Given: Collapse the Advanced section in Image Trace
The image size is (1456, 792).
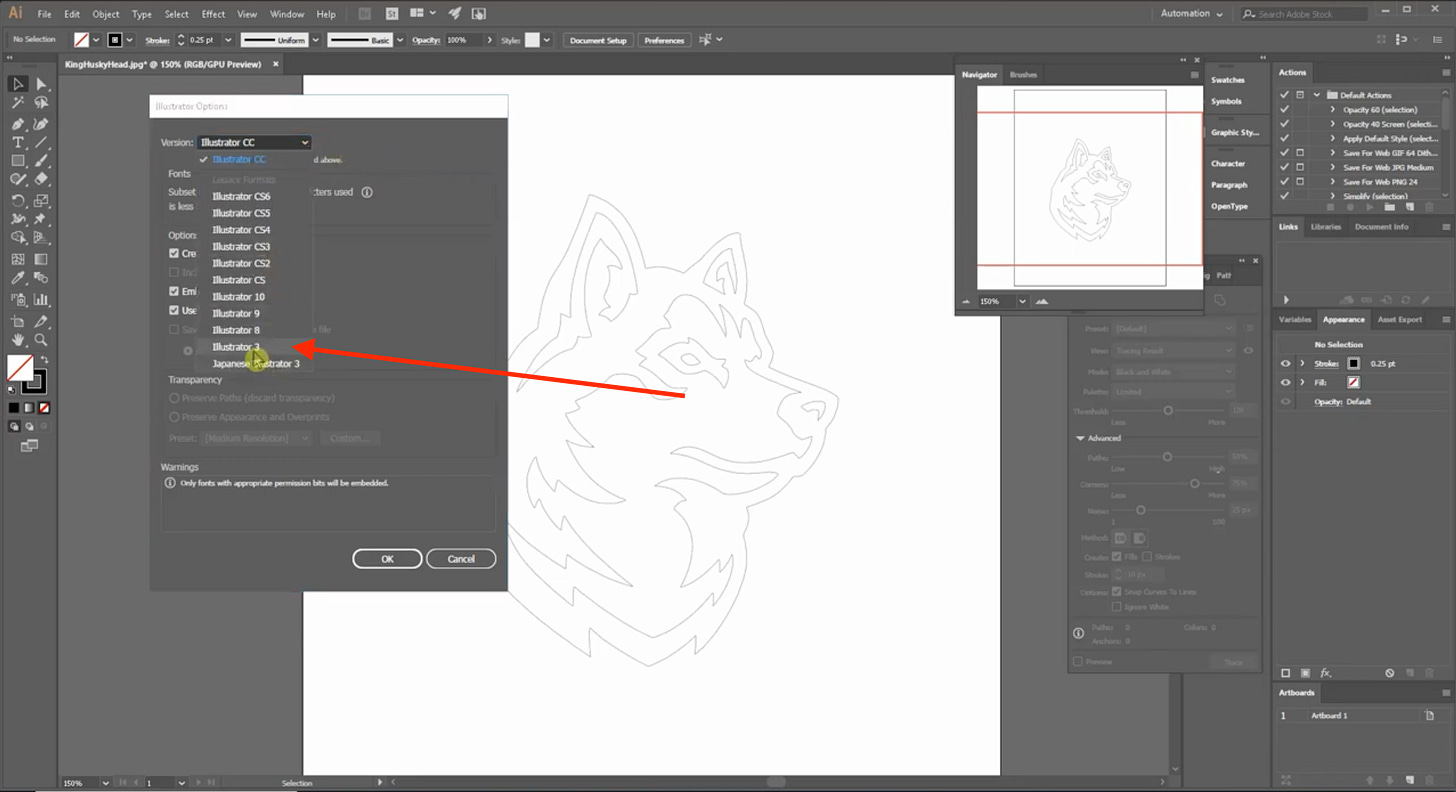Looking at the screenshot, I should 1081,438.
